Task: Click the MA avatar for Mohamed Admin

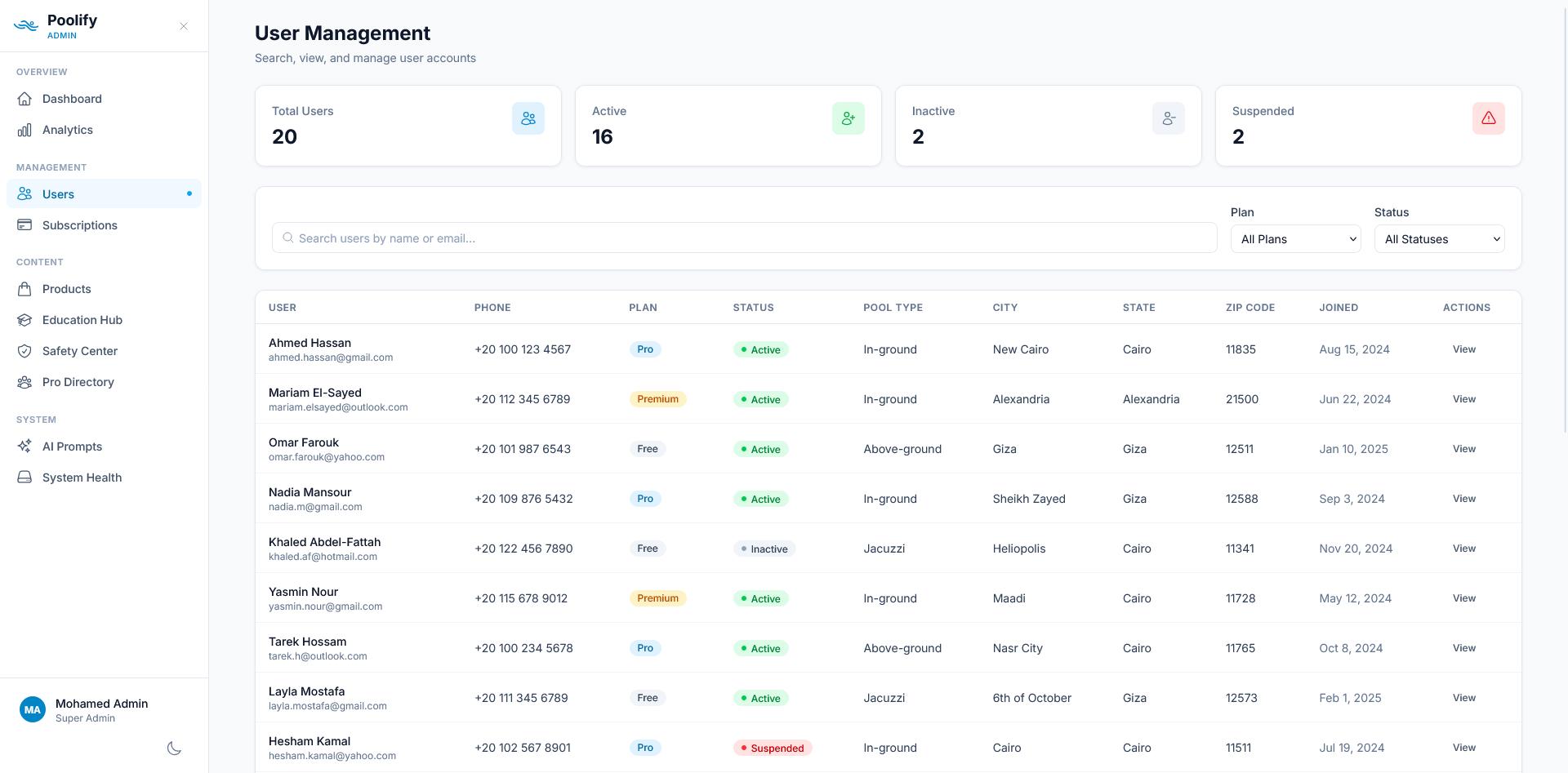Action: [x=33, y=710]
